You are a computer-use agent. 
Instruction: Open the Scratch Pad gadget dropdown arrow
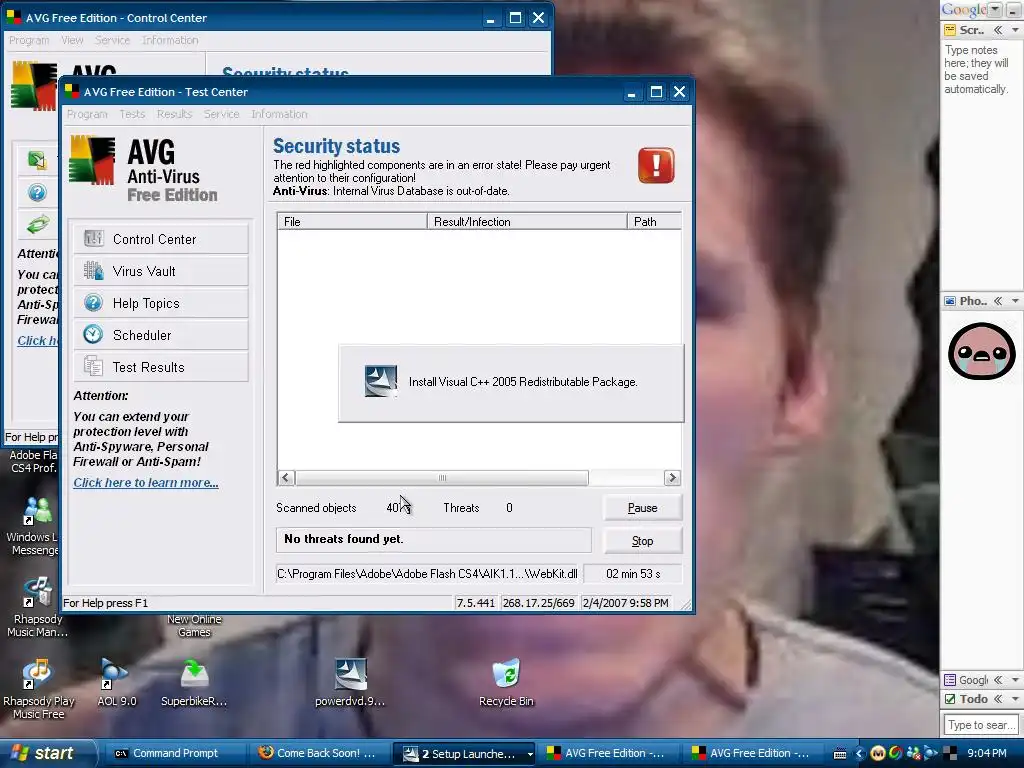[1015, 30]
